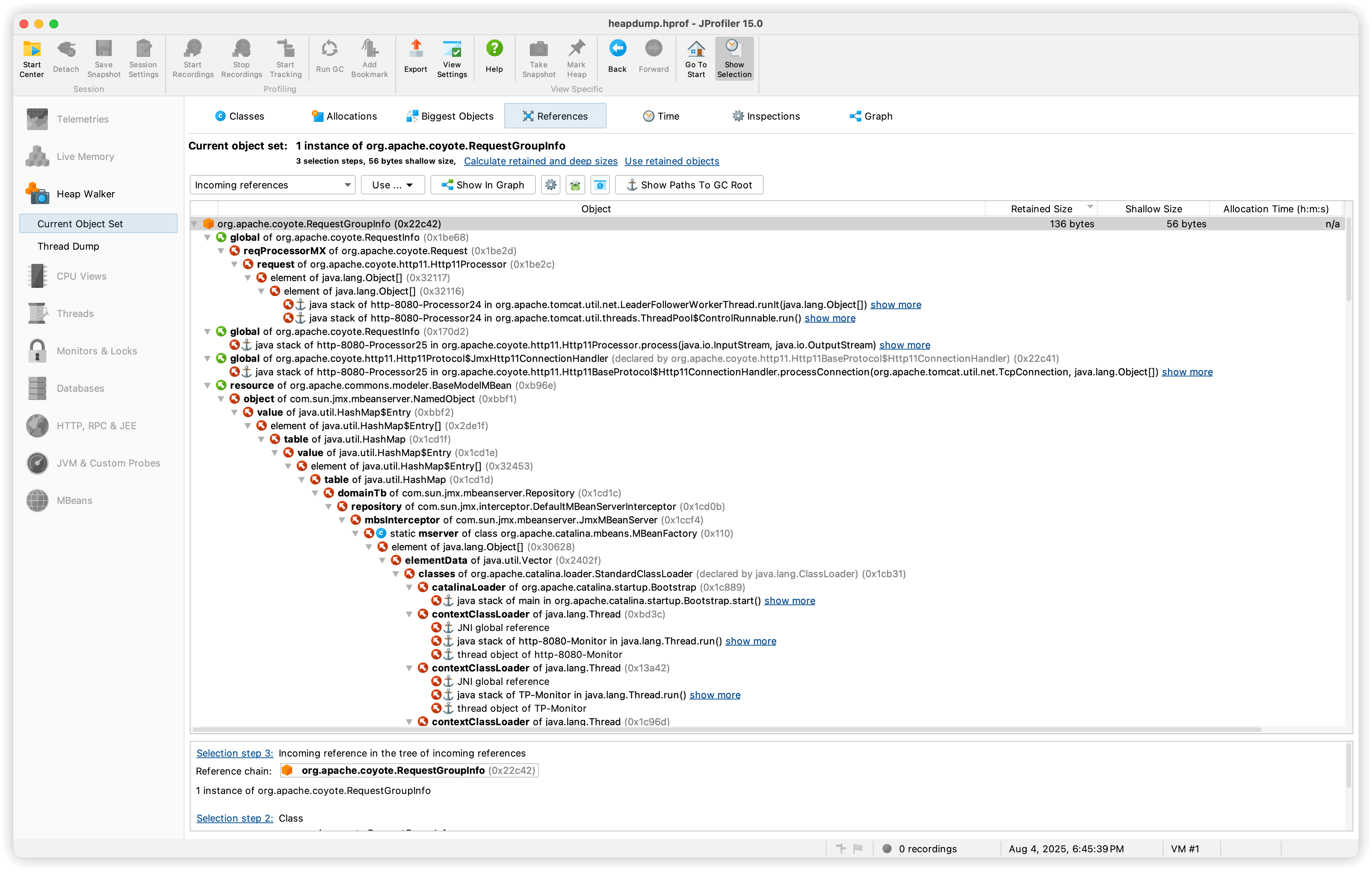Open the CPU Views section
Screen dimensions: 1372x871
[81, 277]
